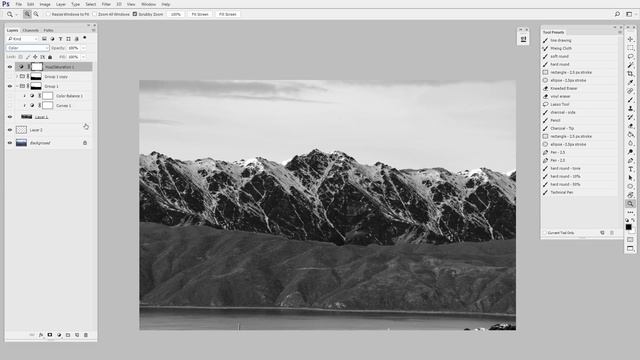Disable Scrubby Zoom checkbox
Viewport: 640px width, 360px height.
pos(135,14)
